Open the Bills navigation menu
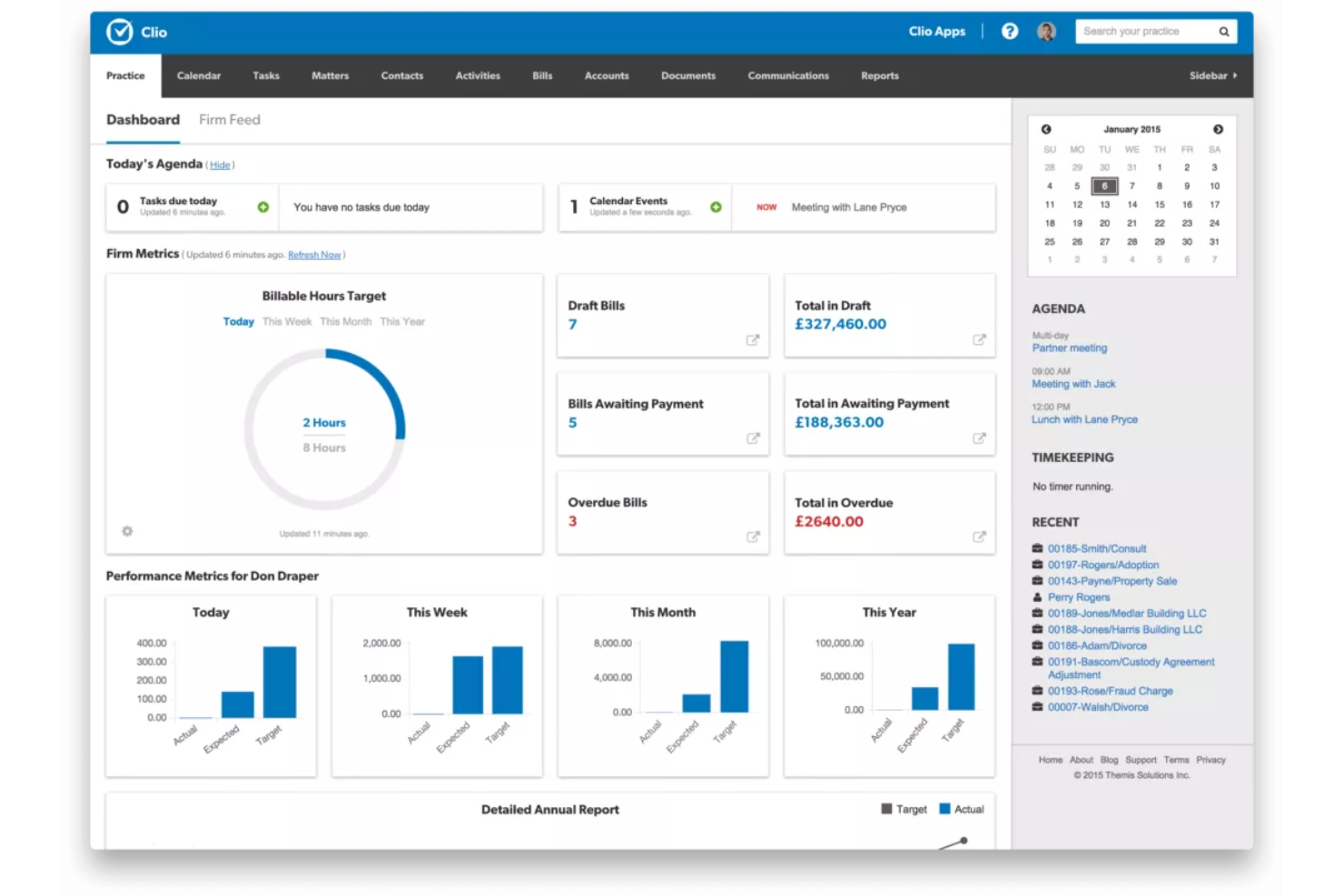The image size is (1344, 896). coord(542,76)
